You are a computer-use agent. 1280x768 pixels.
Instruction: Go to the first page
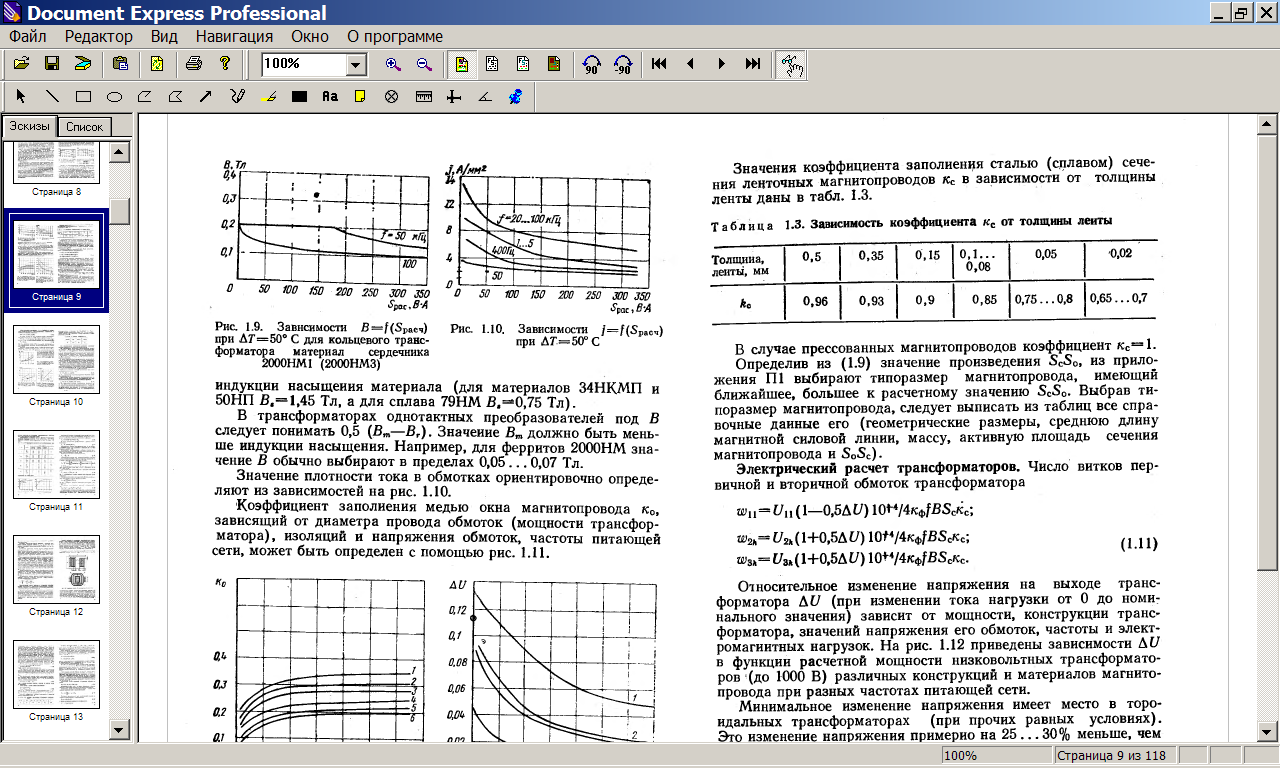tap(659, 64)
